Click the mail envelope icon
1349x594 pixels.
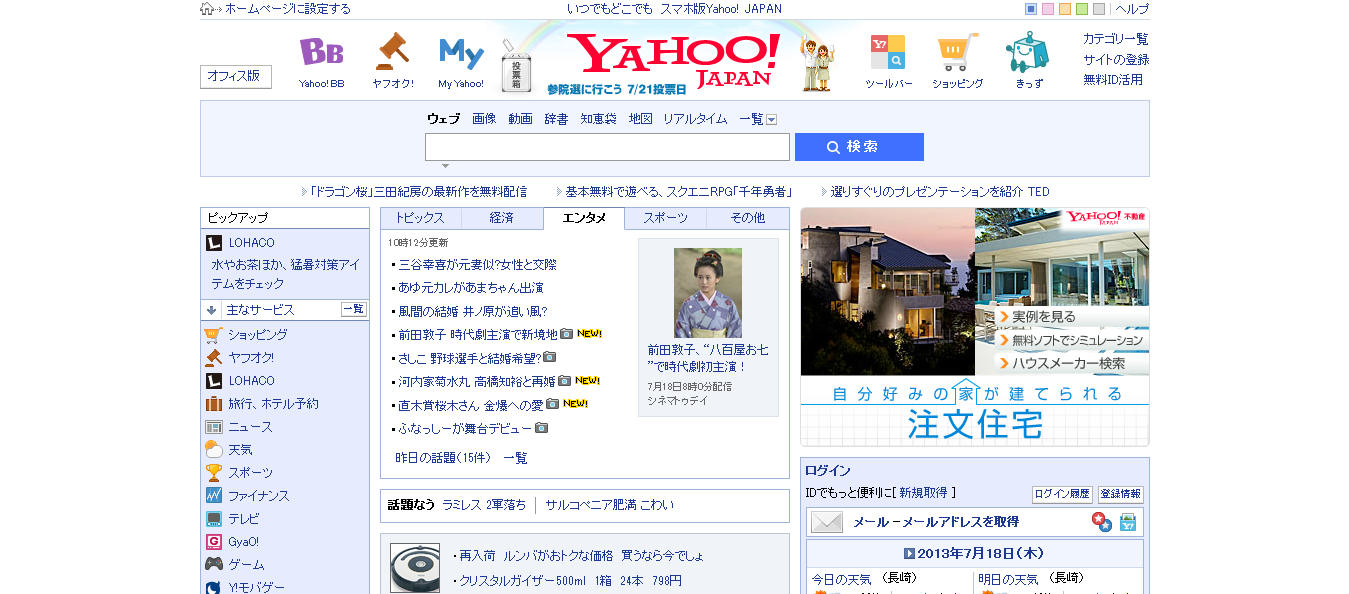[x=827, y=522]
